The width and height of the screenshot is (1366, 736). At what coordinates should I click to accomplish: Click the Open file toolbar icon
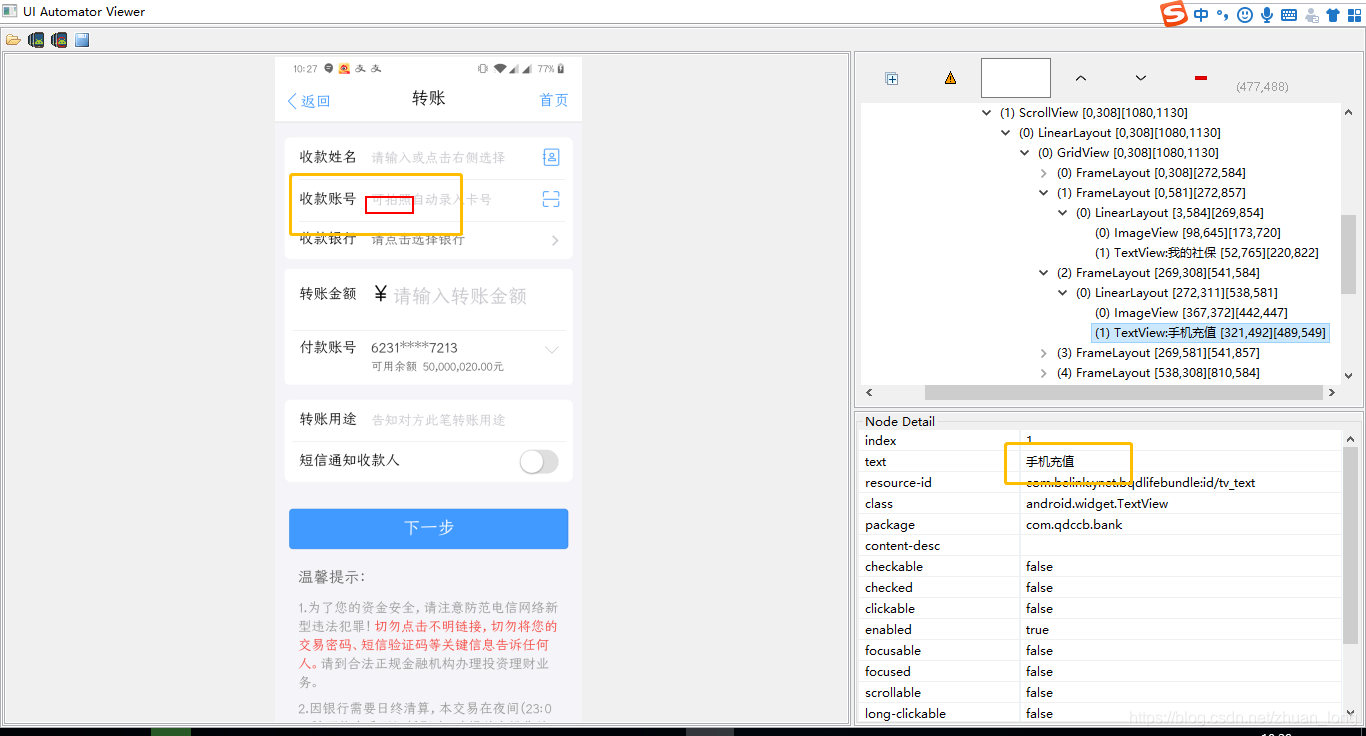coord(13,40)
